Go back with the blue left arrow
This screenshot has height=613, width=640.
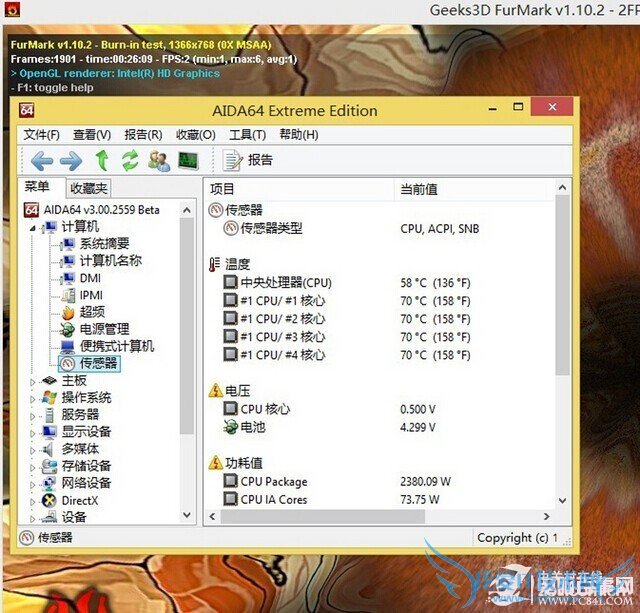(42, 161)
